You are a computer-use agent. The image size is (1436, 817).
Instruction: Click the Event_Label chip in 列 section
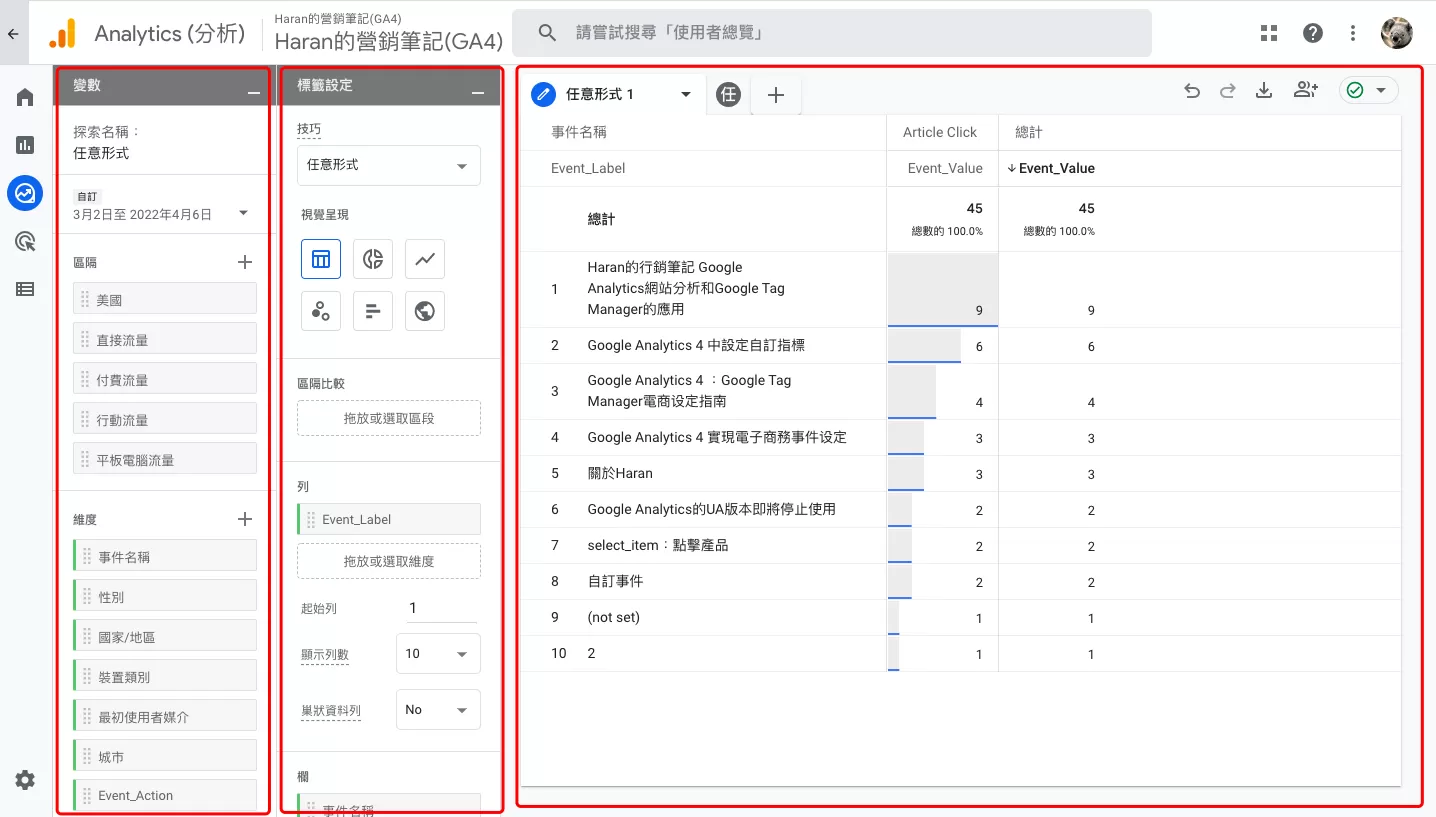click(389, 519)
